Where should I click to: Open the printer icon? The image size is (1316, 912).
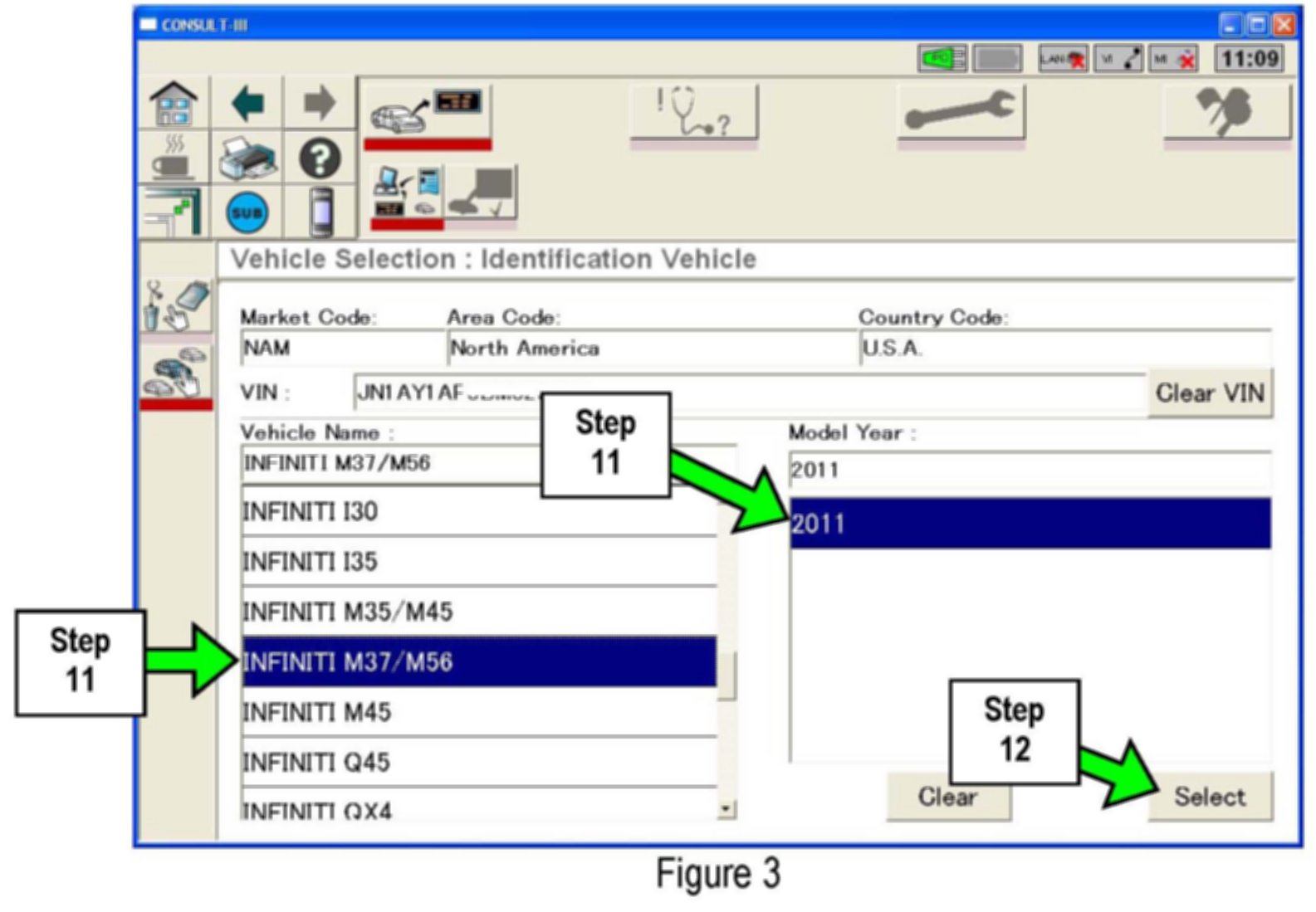click(247, 159)
